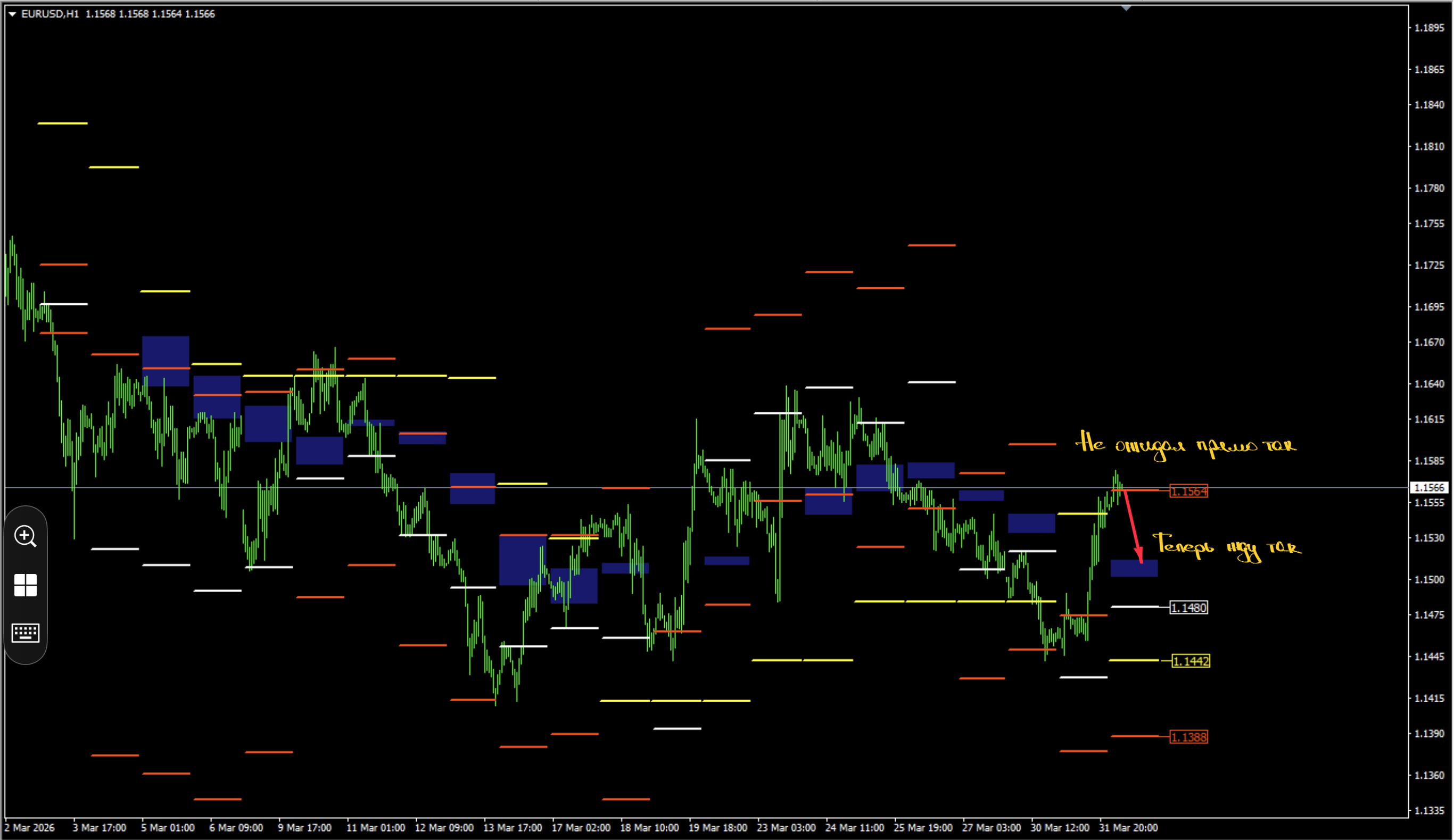Screen dimensions: 1454x840
Task: Click the '13 Mar 17:00' time axis label
Action: click(513, 828)
